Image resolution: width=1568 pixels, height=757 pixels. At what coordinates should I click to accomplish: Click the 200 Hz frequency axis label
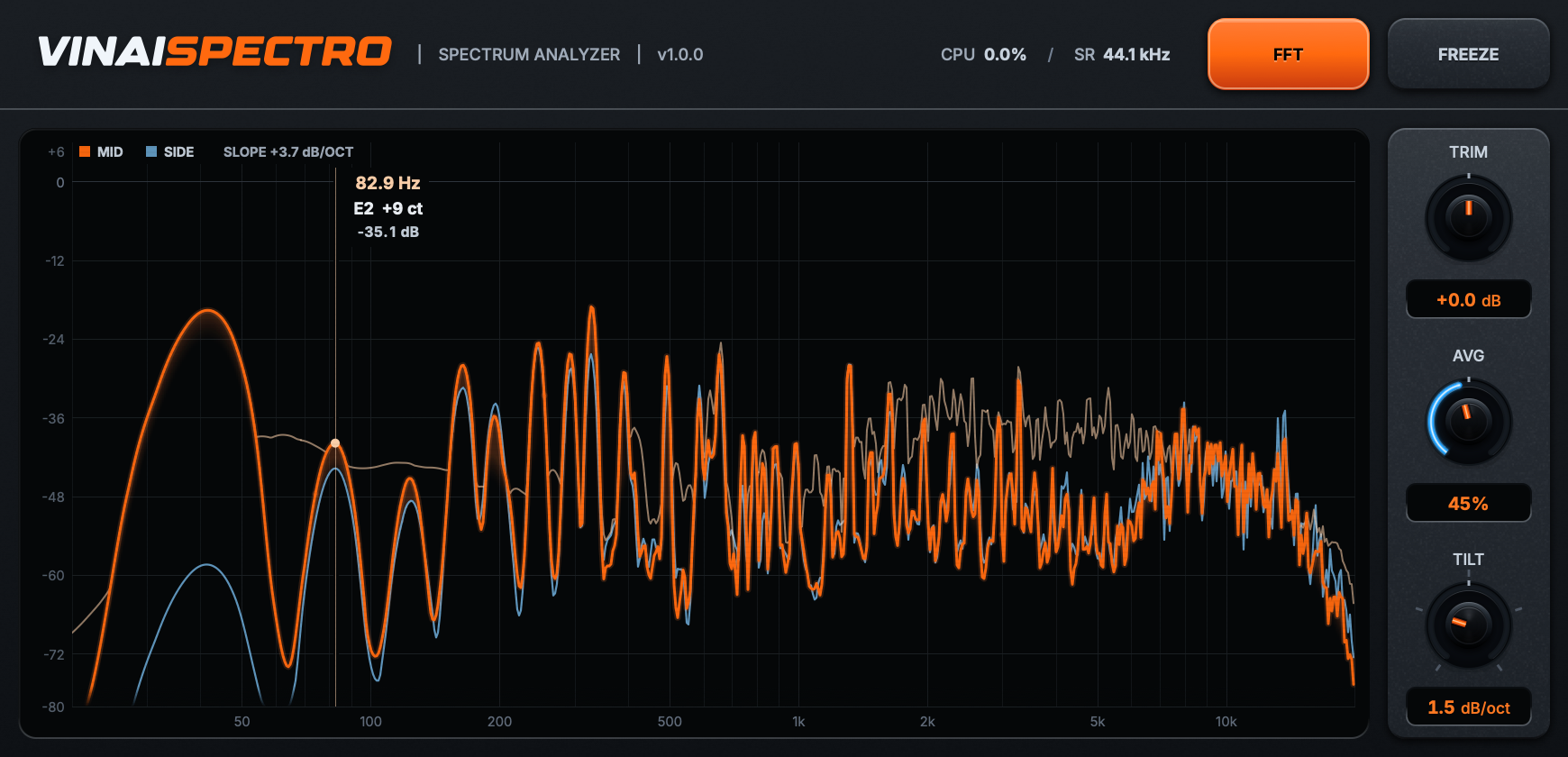499,721
